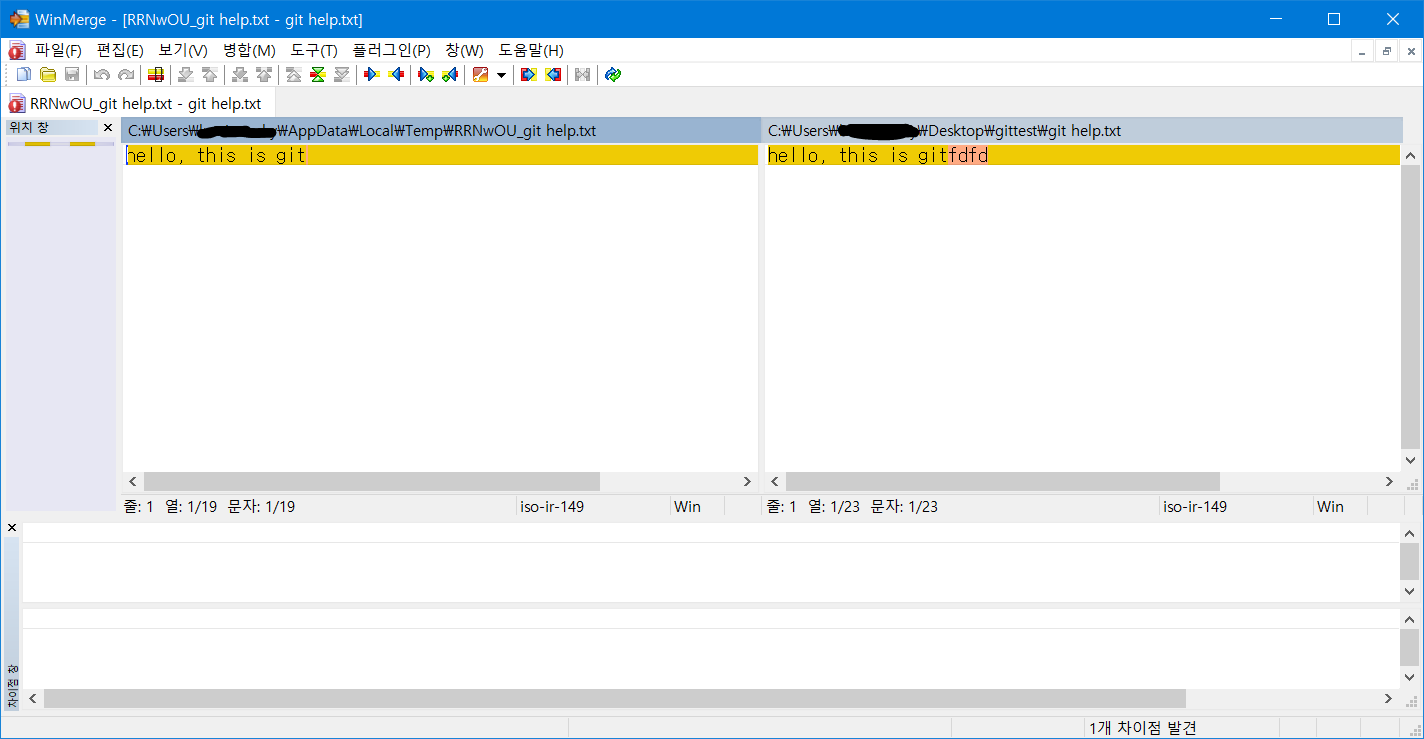Copy difference to the right pane
The image size is (1424, 739).
(x=372, y=75)
